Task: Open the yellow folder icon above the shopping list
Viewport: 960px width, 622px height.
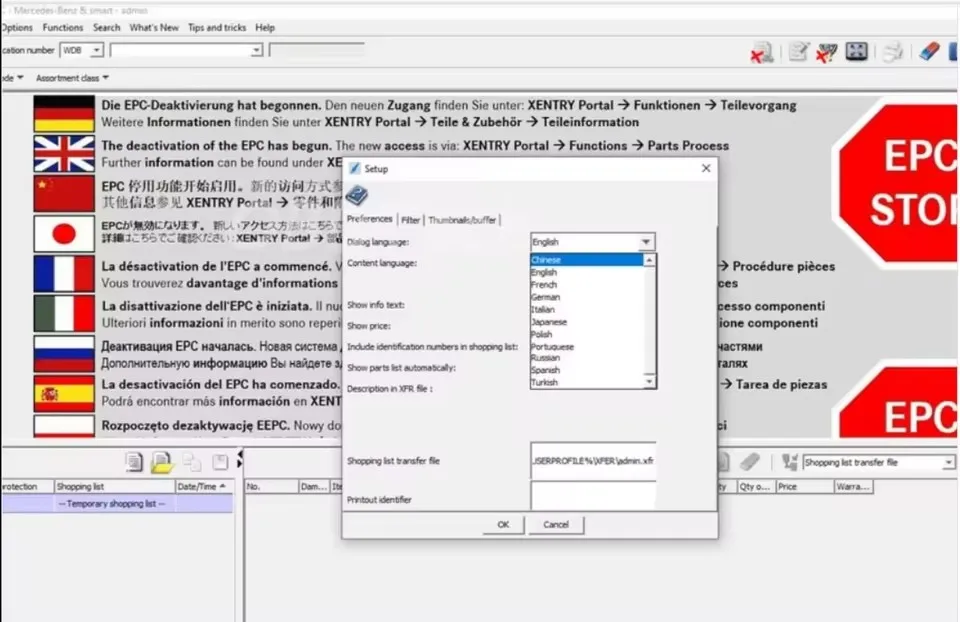Action: [162, 462]
